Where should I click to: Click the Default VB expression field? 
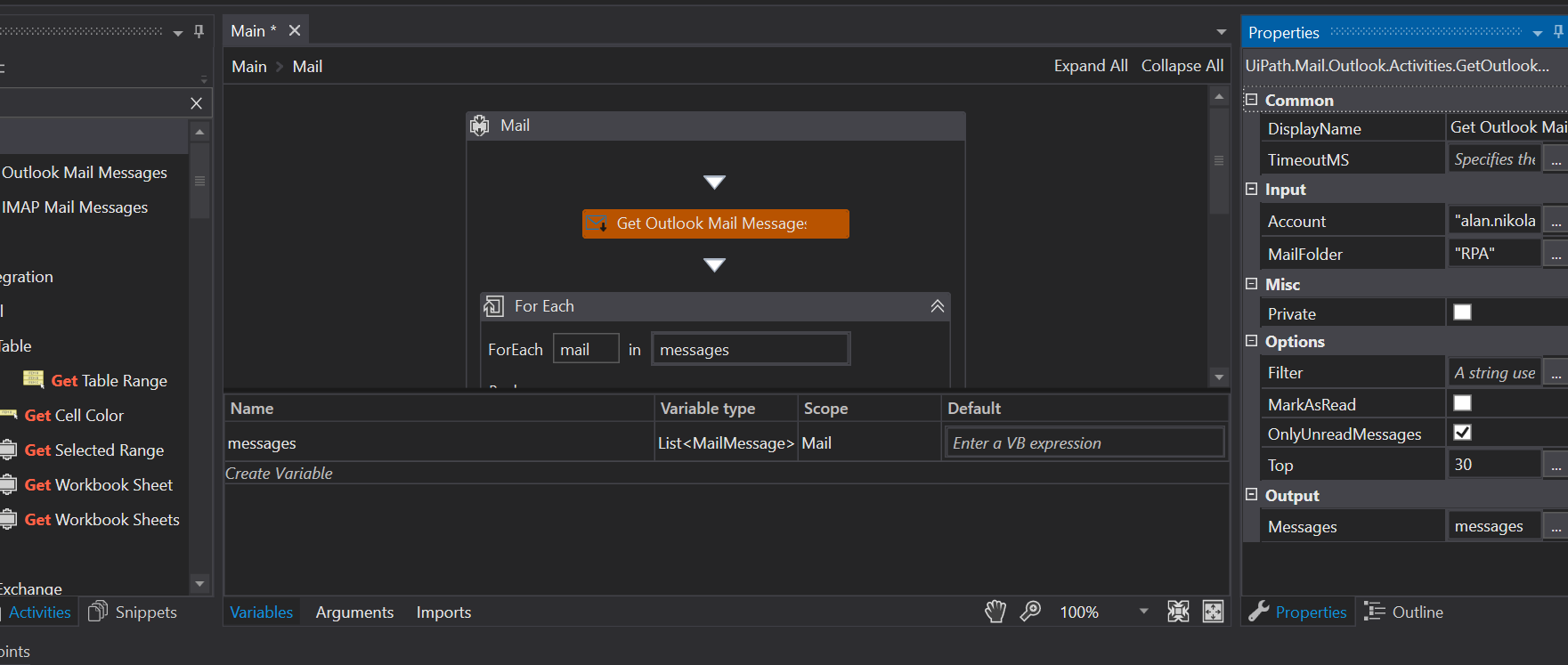click(x=1085, y=443)
